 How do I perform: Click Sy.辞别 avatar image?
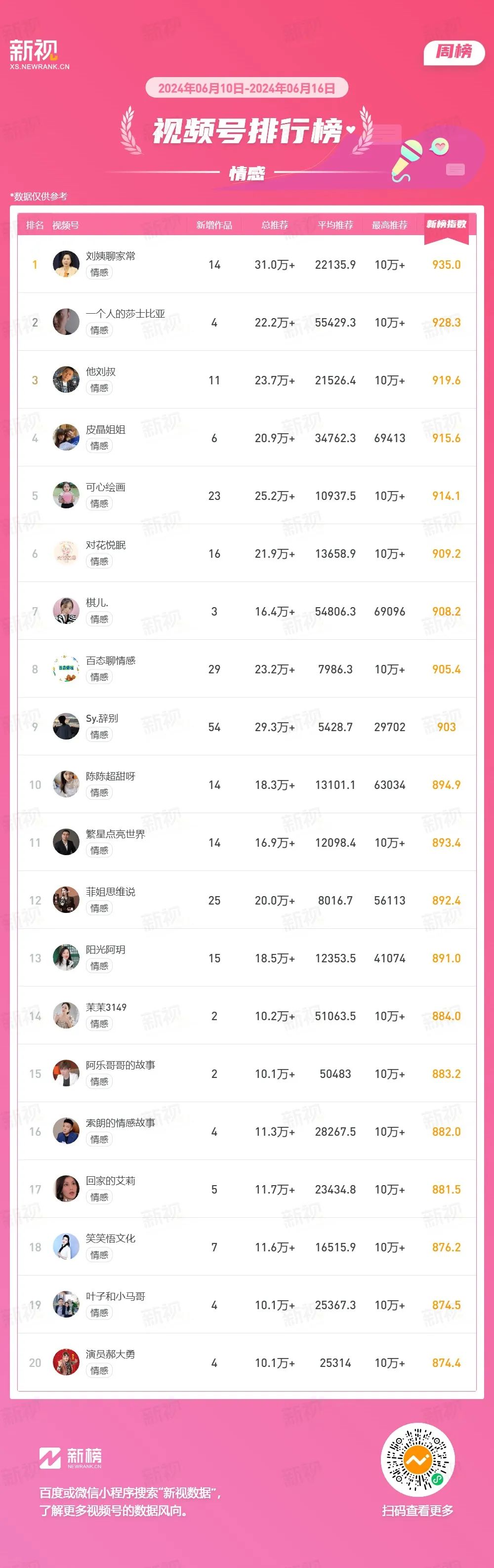pyautogui.click(x=66, y=727)
